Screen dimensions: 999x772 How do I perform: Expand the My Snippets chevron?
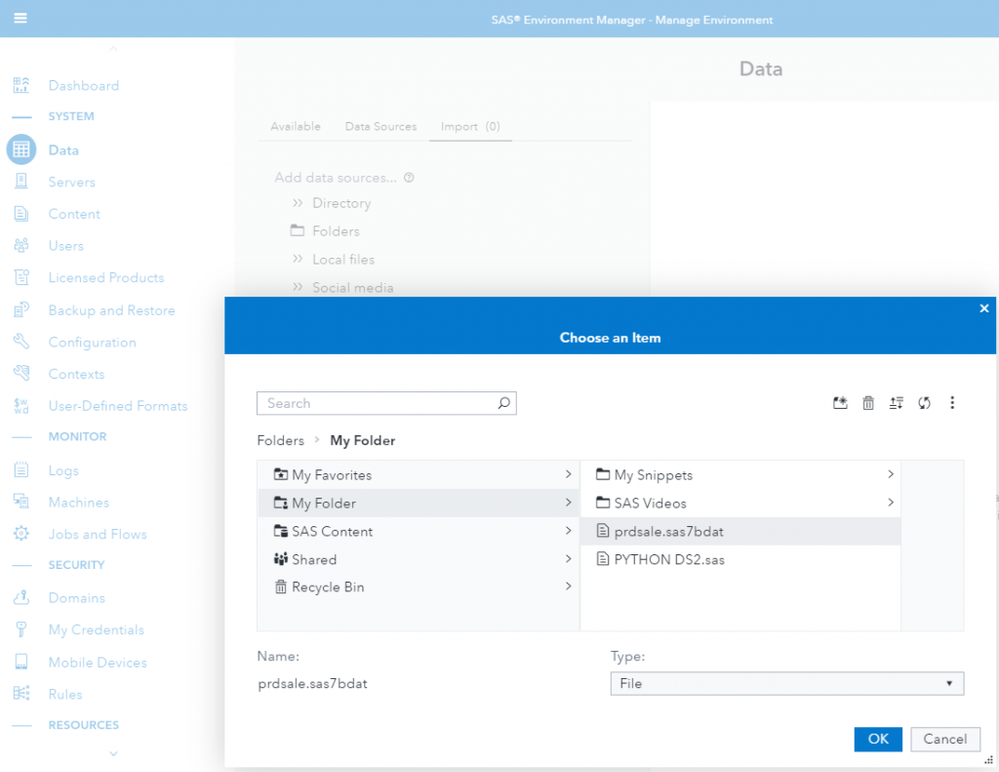pos(890,475)
